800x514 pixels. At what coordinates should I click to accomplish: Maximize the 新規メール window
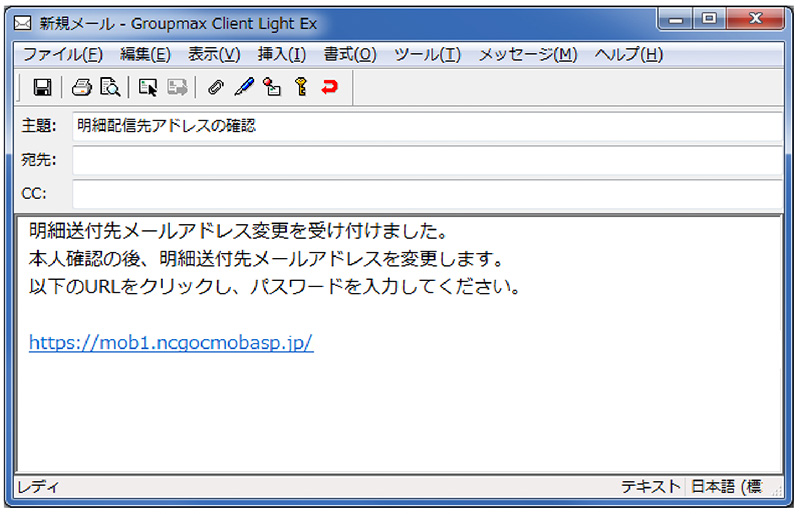click(x=709, y=19)
